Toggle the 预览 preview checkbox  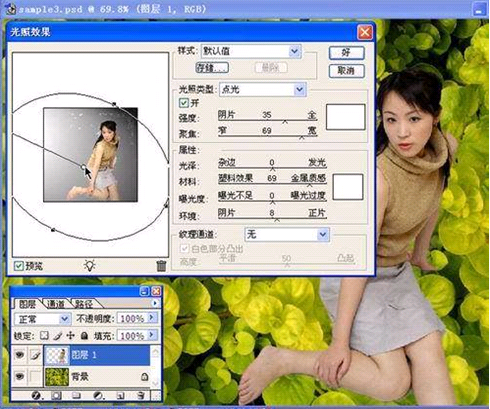click(x=19, y=266)
